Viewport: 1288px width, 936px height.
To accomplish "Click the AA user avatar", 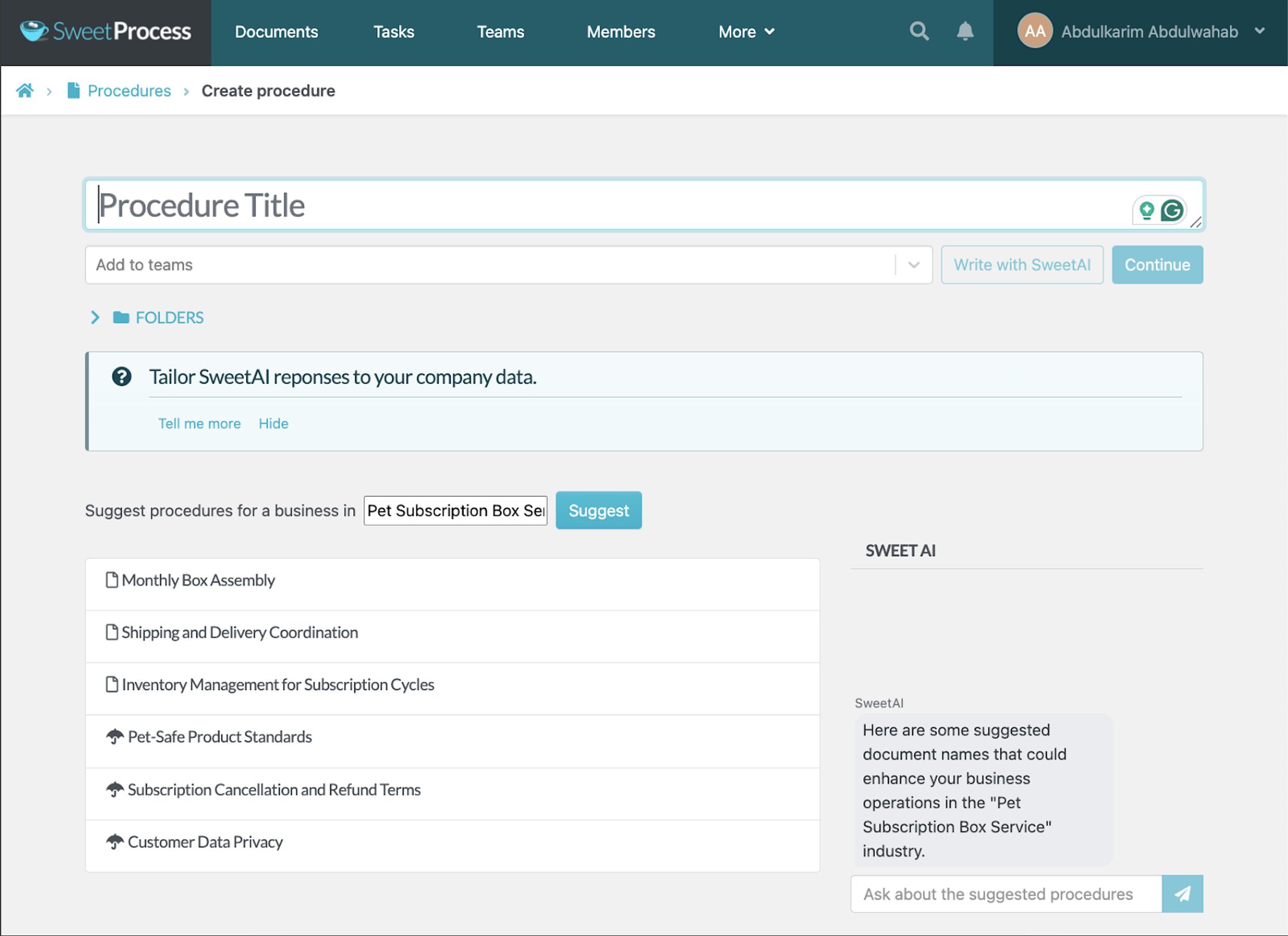I will pos(1035,31).
